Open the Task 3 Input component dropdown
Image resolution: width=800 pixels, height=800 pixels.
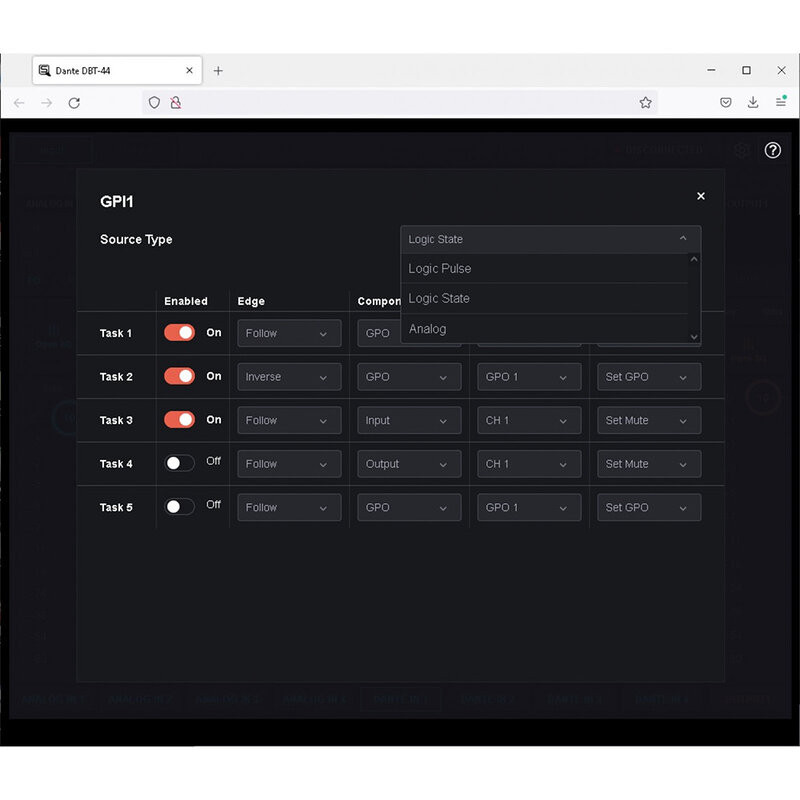[x=408, y=420]
